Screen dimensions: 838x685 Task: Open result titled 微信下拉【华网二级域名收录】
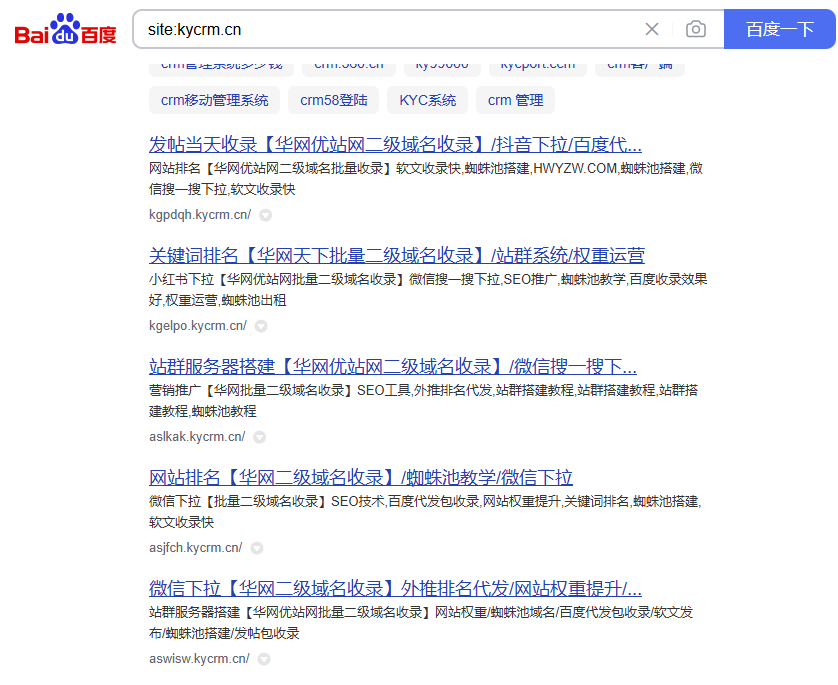coord(395,589)
